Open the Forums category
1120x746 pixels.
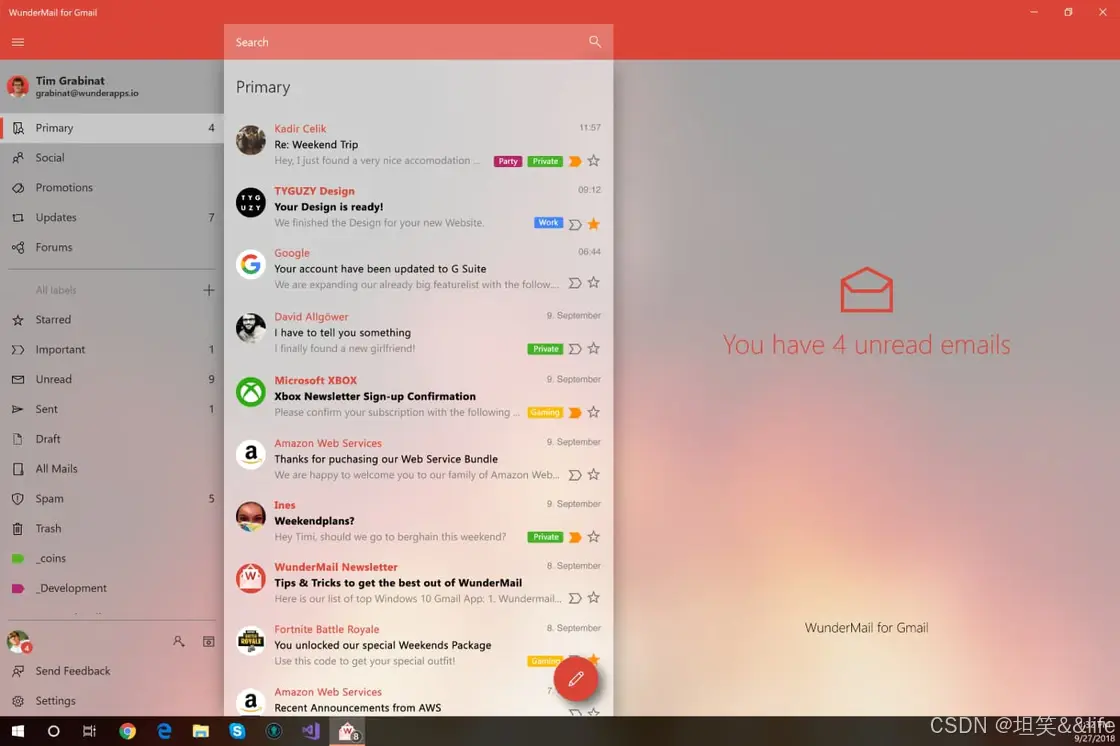[x=112, y=247]
